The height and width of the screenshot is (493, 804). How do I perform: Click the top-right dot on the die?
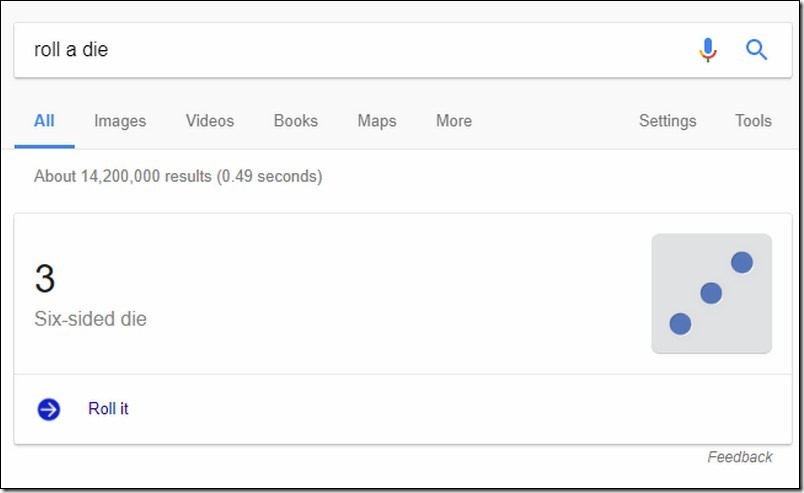point(742,263)
